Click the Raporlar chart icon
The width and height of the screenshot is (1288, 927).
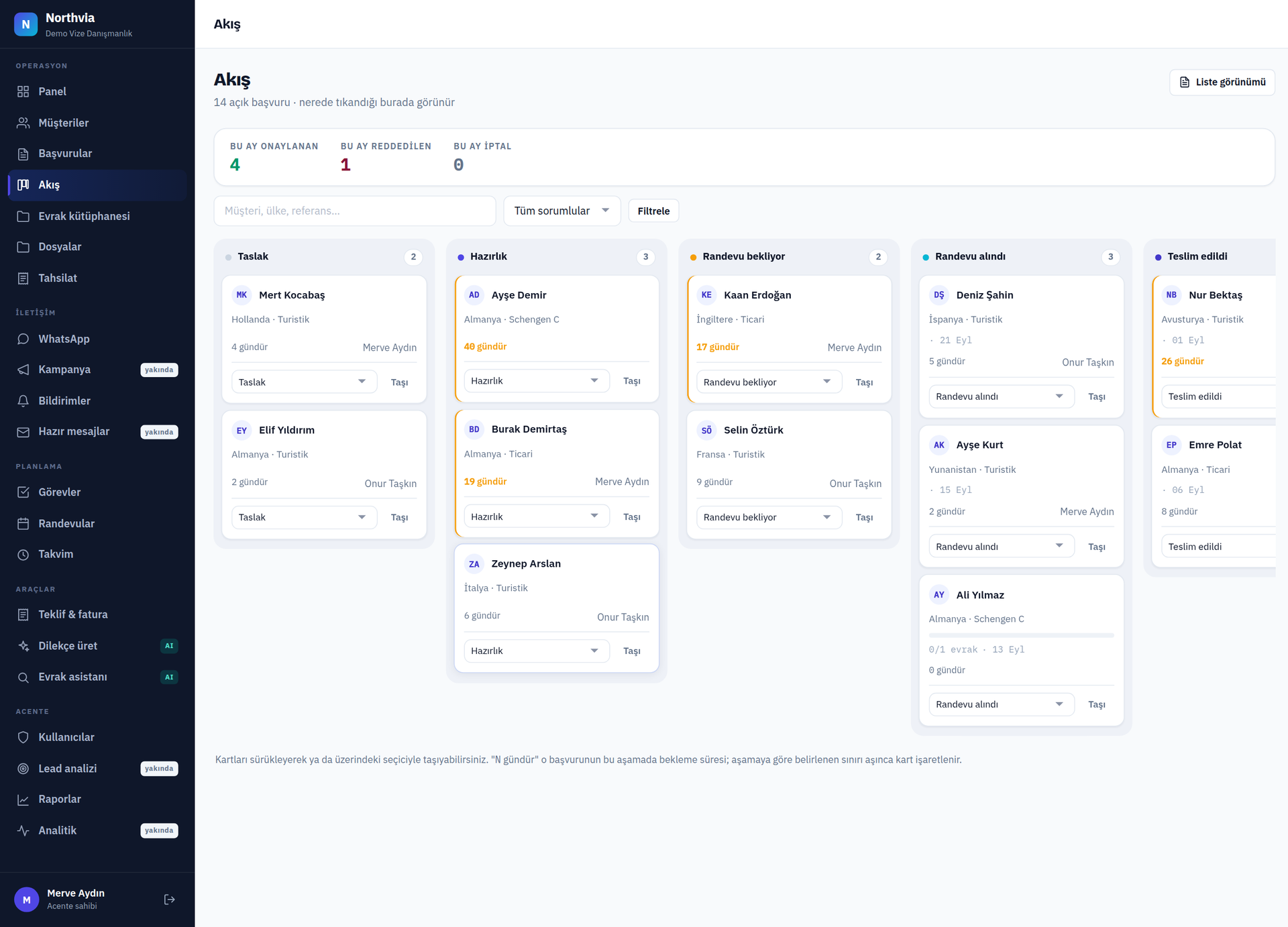(x=23, y=799)
